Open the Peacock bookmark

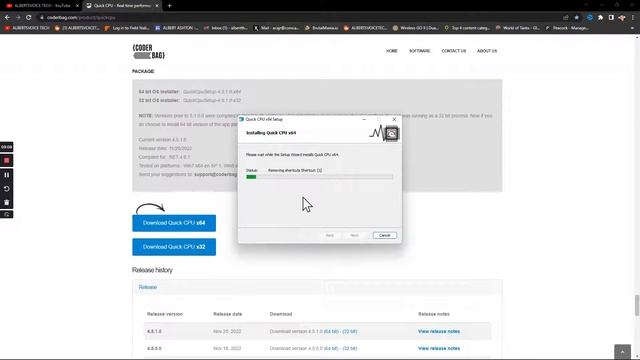click(x=567, y=28)
